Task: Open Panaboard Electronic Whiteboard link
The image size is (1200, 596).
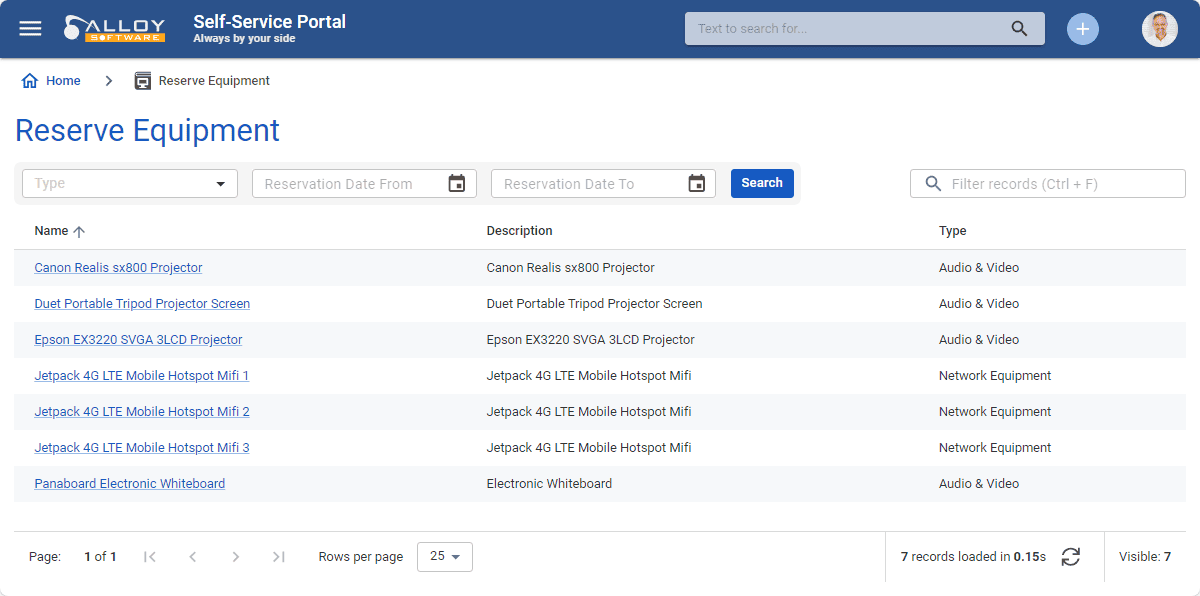Action: [x=130, y=484]
